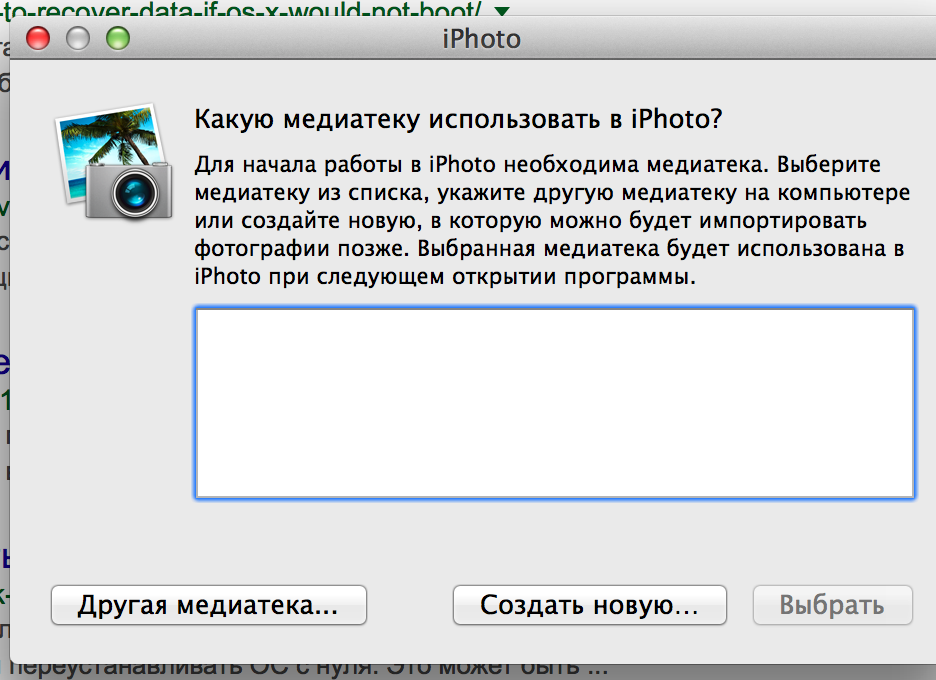Click the "Другая медиатека..." button
Image resolution: width=936 pixels, height=680 pixels.
pyautogui.click(x=209, y=605)
